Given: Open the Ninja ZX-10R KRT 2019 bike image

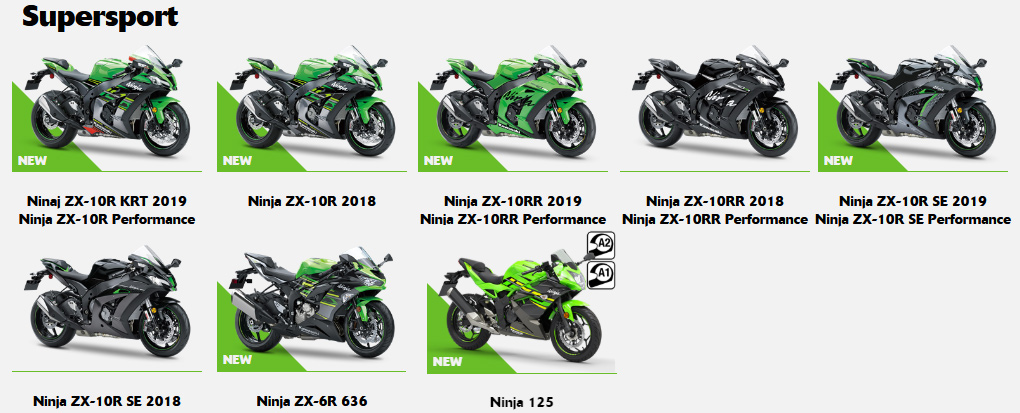Looking at the screenshot, I should click(107, 108).
